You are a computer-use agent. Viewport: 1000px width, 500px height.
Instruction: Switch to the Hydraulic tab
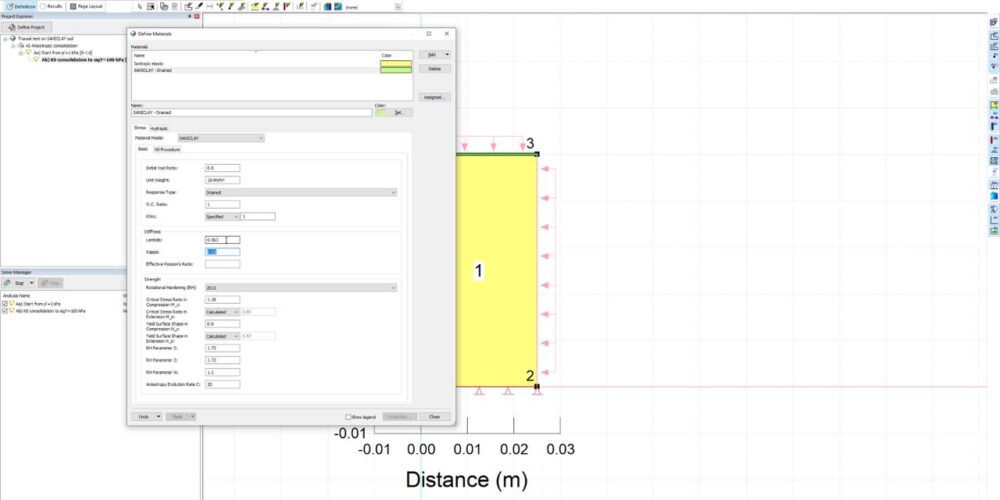[160, 127]
